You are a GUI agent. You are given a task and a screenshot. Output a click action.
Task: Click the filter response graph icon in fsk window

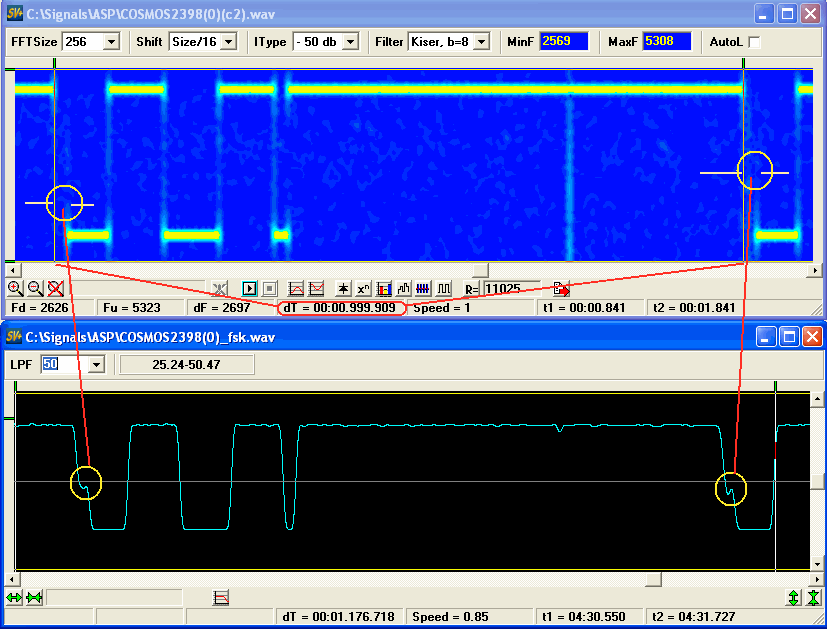(x=221, y=598)
